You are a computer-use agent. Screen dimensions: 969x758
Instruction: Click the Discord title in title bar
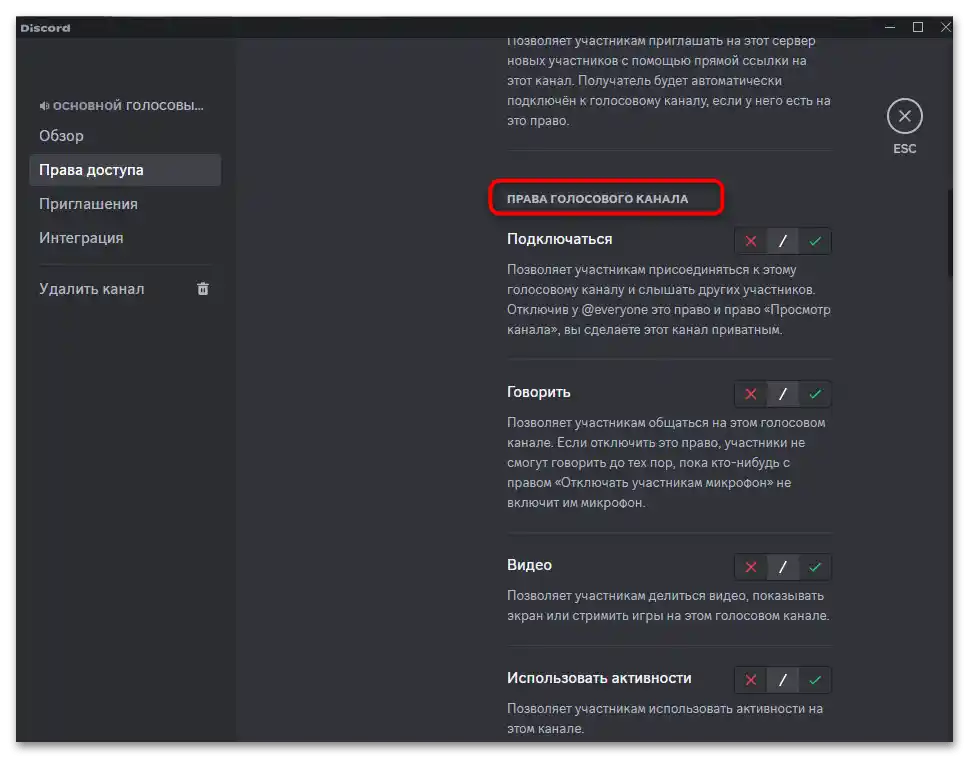click(x=45, y=28)
